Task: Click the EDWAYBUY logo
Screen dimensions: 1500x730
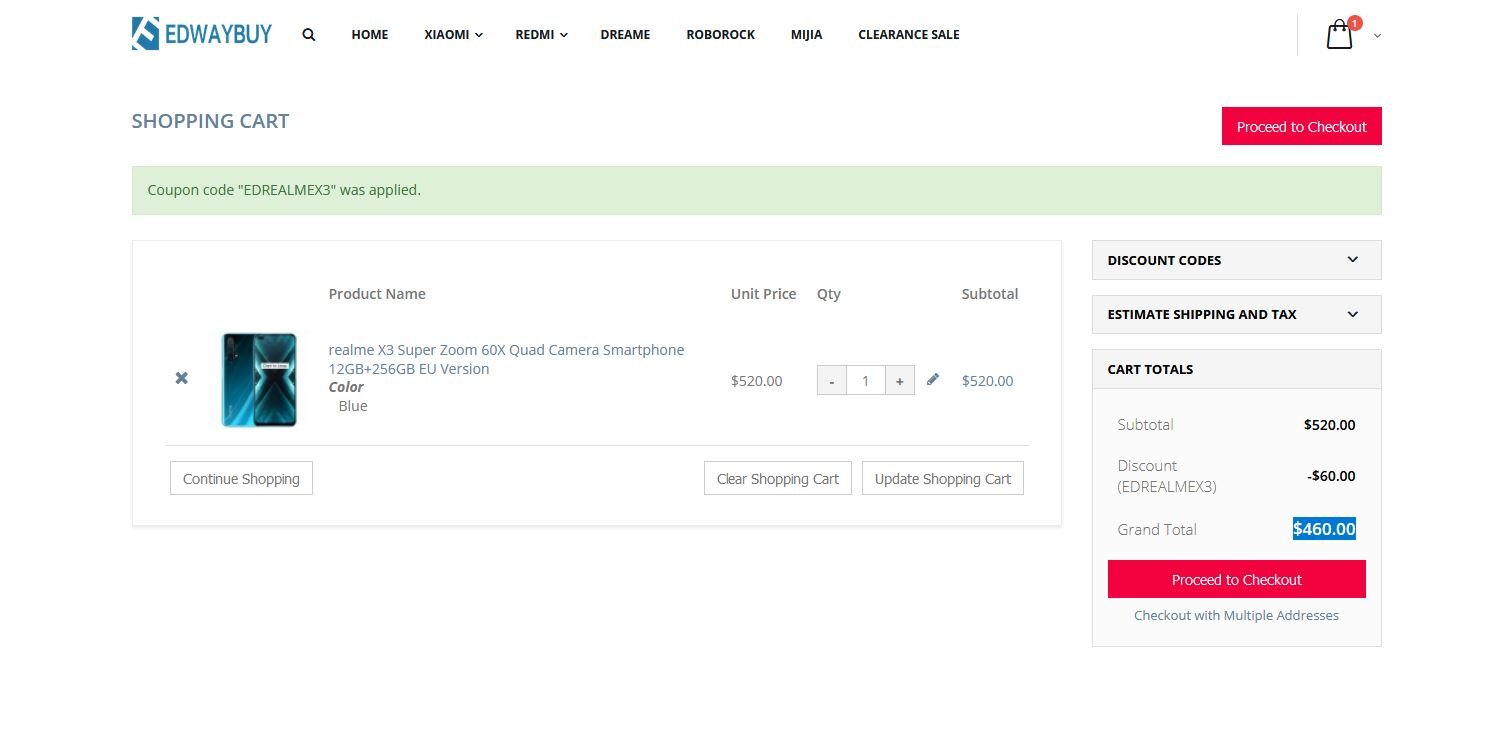Action: click(201, 34)
